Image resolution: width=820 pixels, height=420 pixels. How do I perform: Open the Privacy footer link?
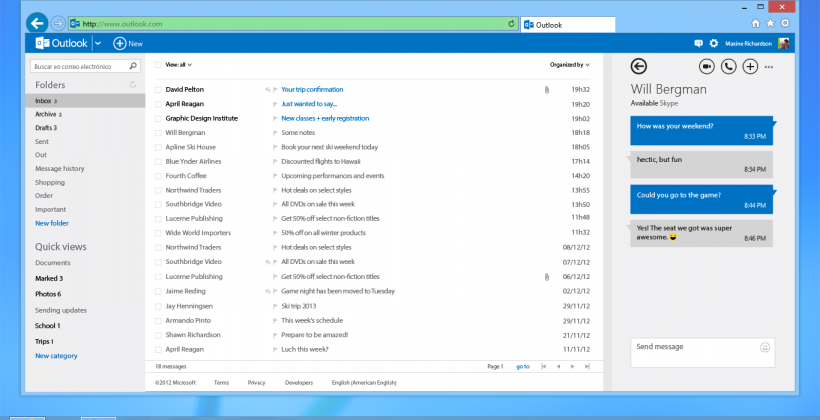coord(256,383)
